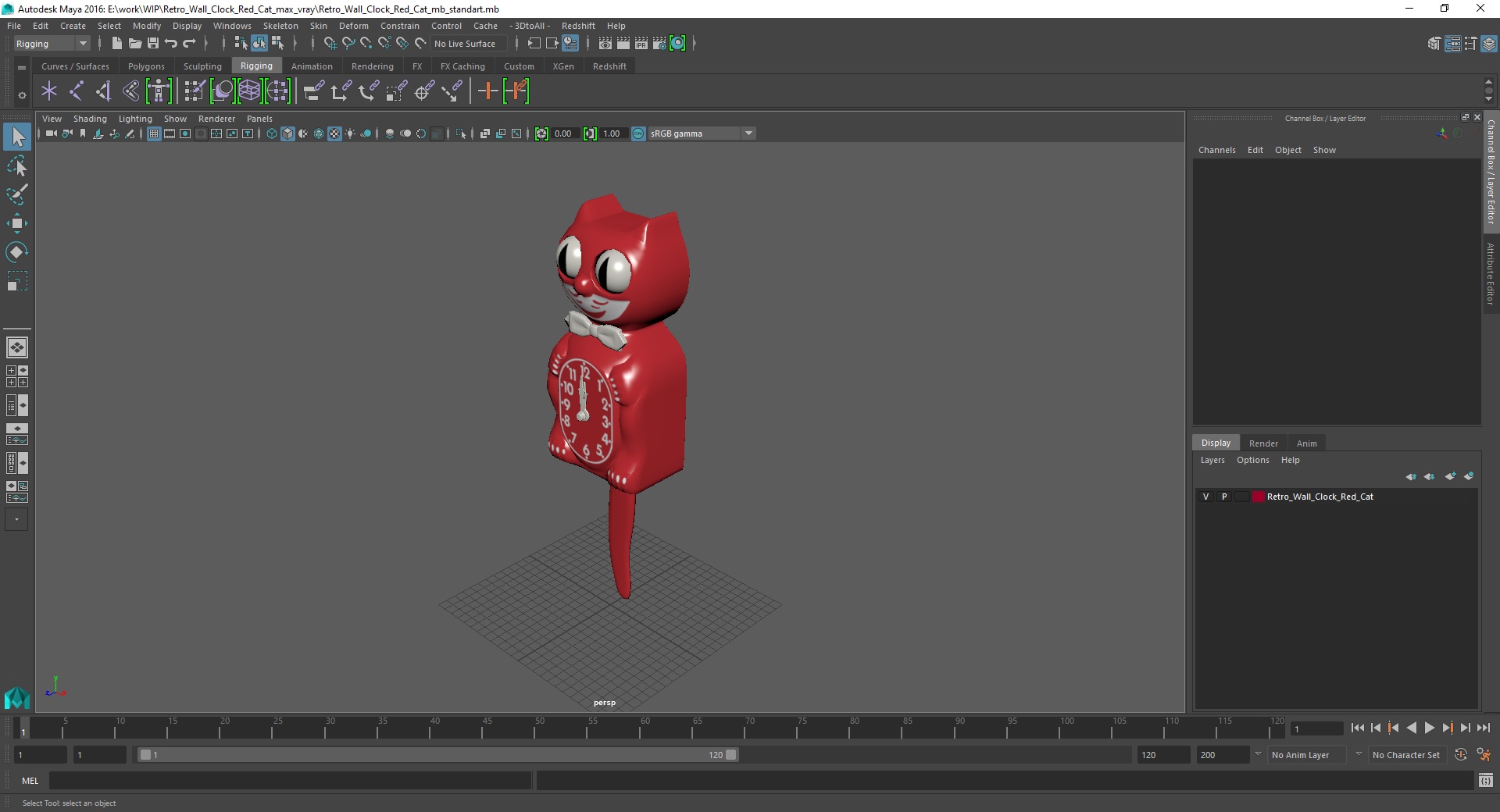Choose the Lasso Select tool

pyautogui.click(x=17, y=166)
